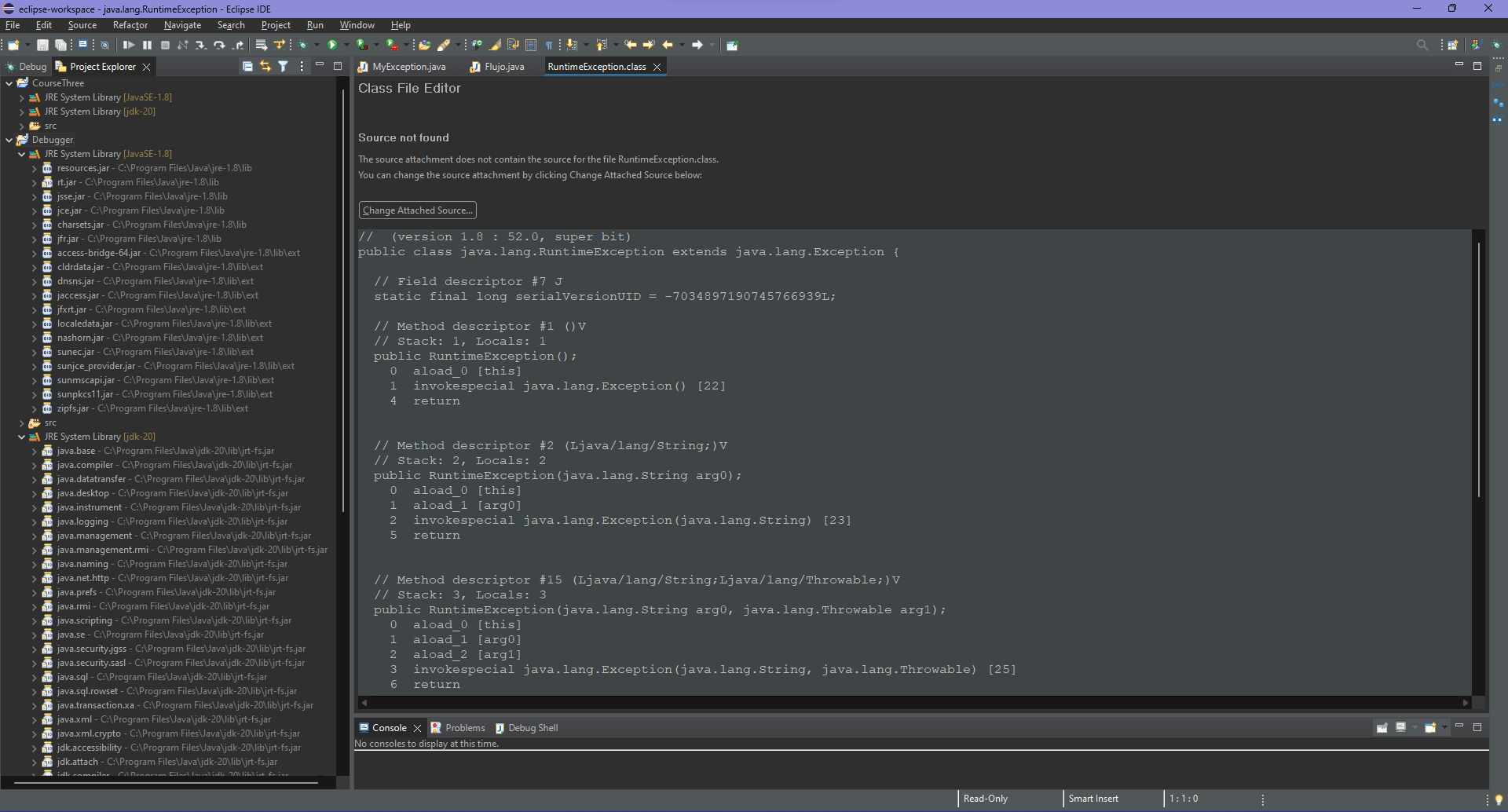Screen dimensions: 1508x812
Task: Click the Save All toolbar icon
Action: pos(60,45)
